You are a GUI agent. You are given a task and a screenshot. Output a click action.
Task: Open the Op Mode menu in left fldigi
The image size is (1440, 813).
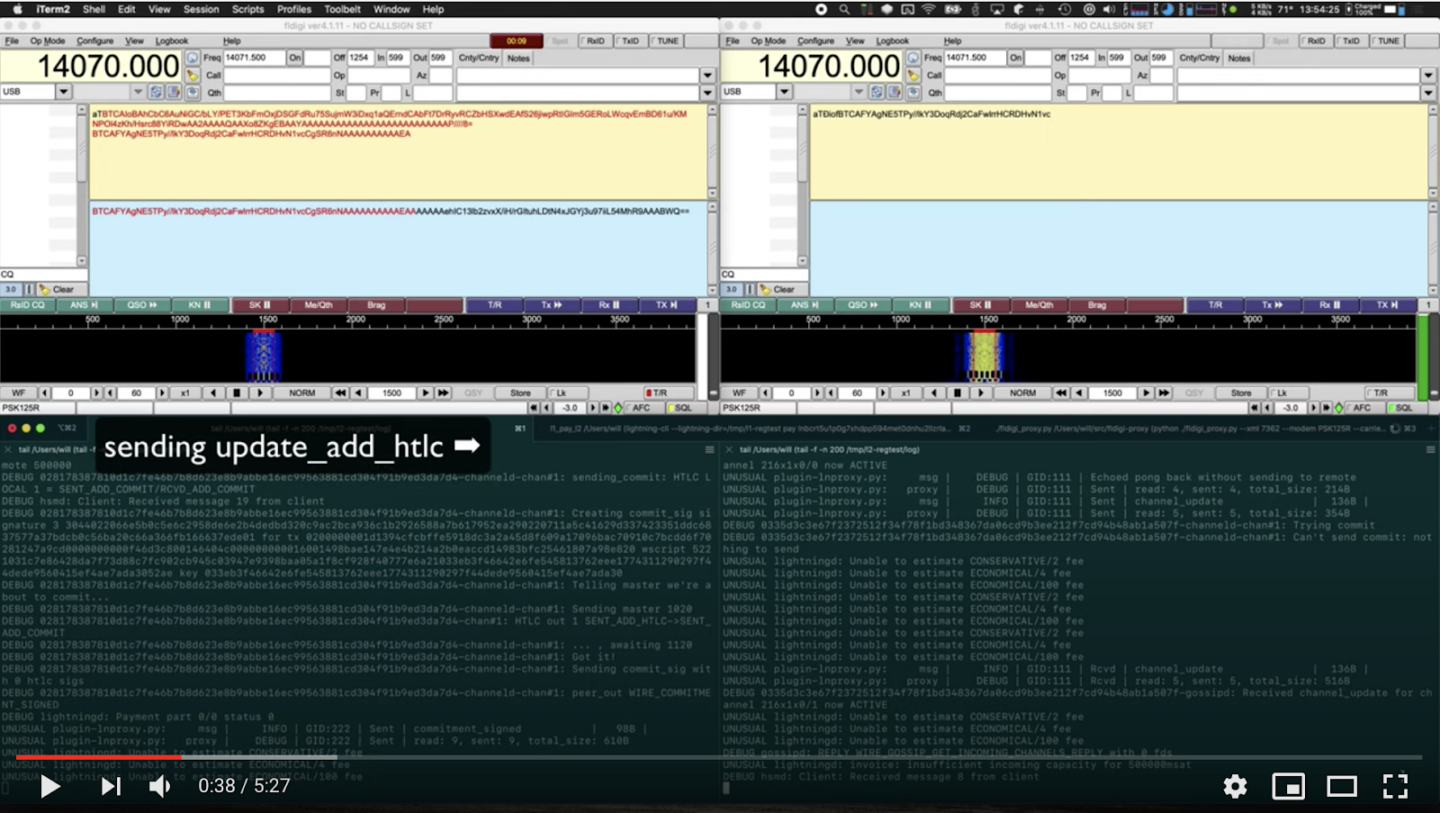pos(47,41)
